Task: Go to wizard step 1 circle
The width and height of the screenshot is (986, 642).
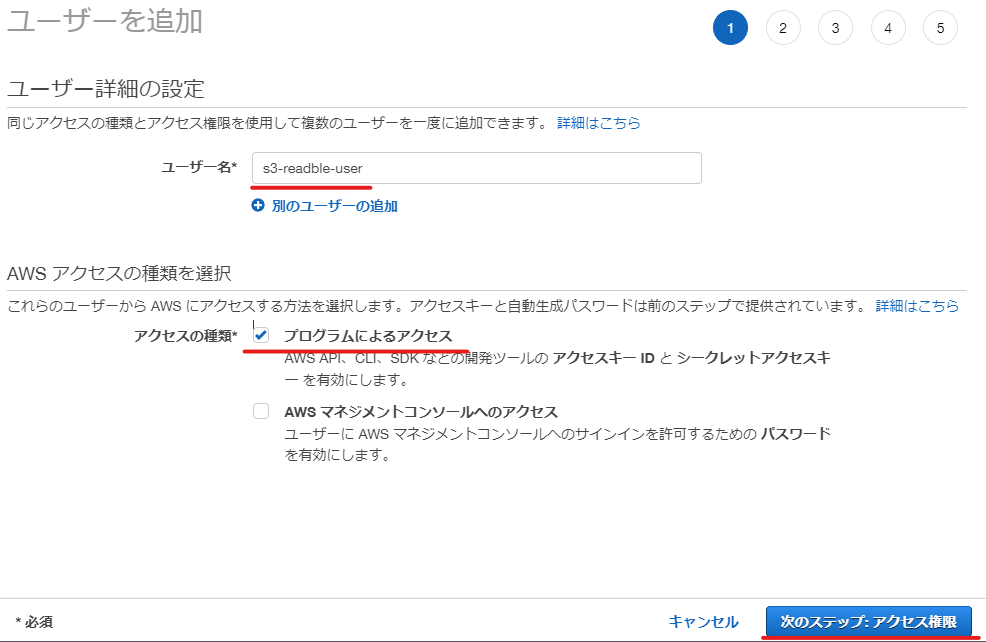Action: click(x=730, y=28)
